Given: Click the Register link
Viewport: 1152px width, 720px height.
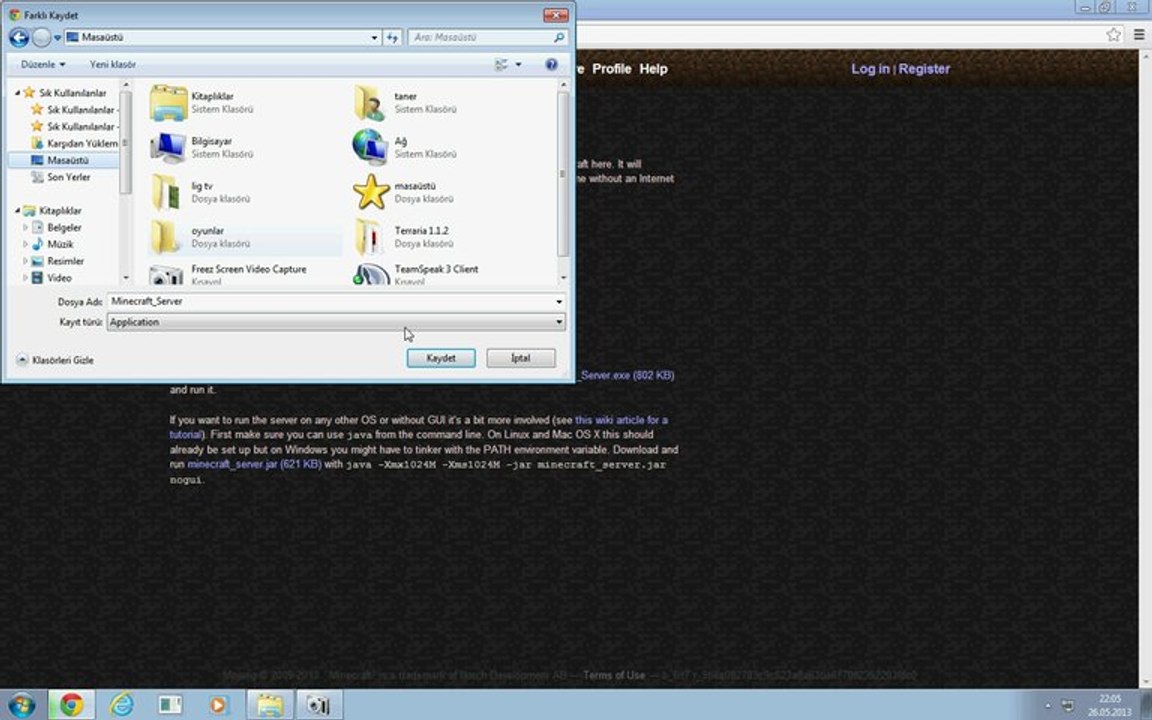Looking at the screenshot, I should (x=924, y=68).
